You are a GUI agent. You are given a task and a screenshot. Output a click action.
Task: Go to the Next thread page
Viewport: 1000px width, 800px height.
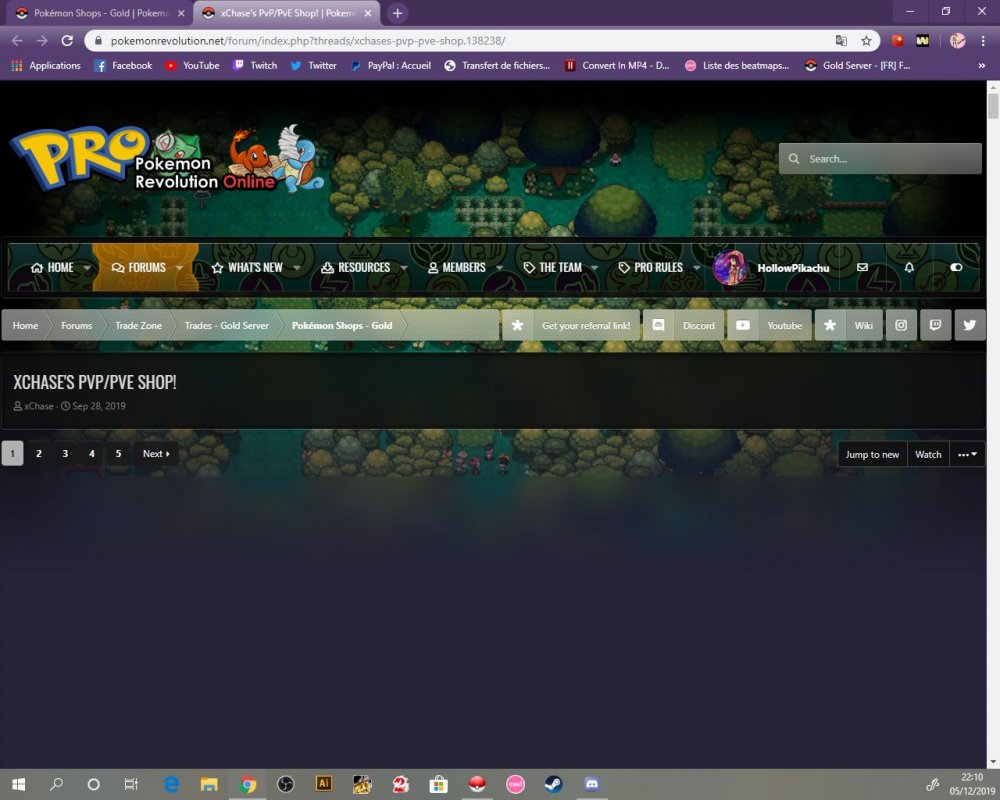(156, 454)
